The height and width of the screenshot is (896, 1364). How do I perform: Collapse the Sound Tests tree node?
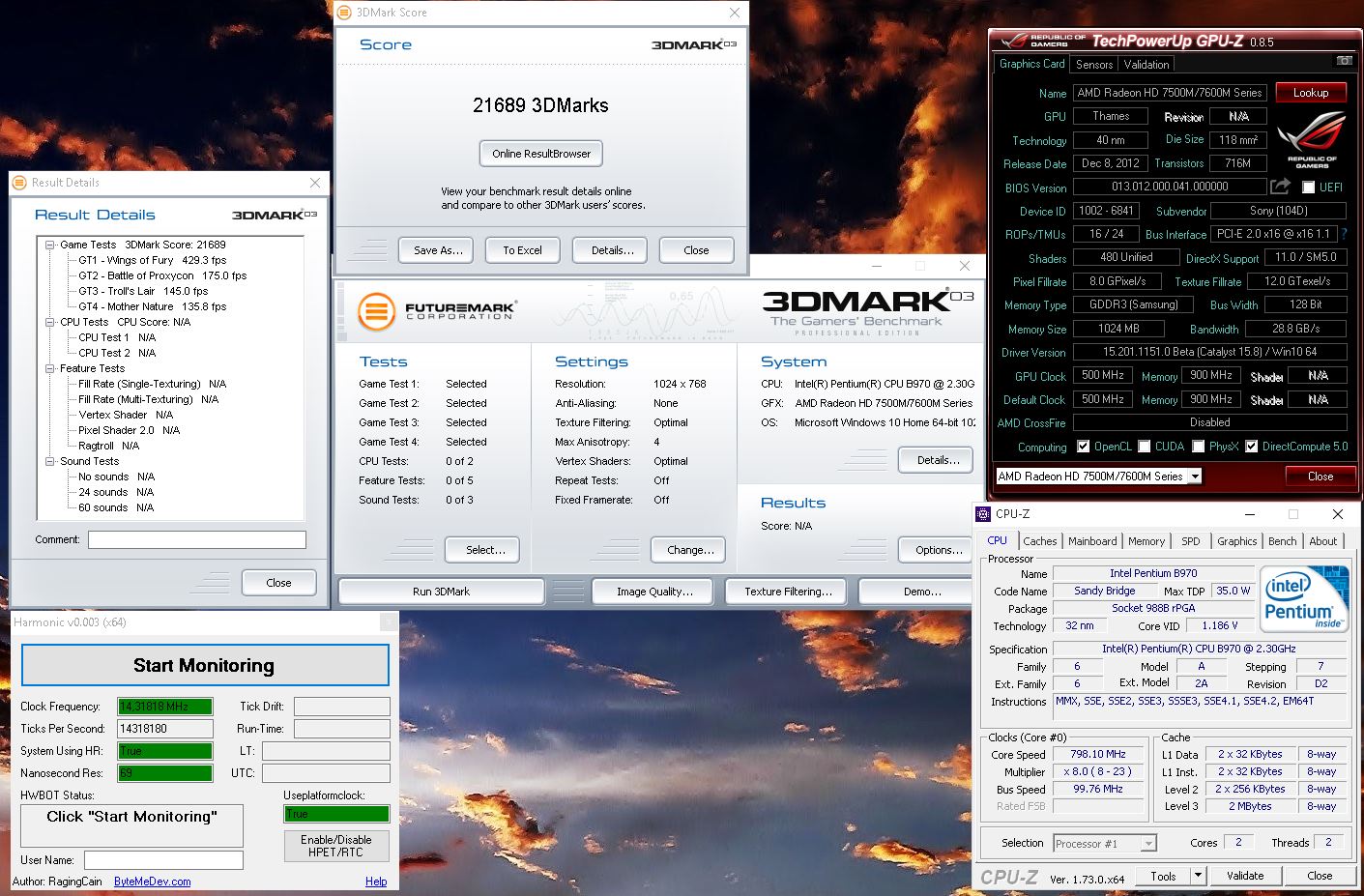pos(49,461)
